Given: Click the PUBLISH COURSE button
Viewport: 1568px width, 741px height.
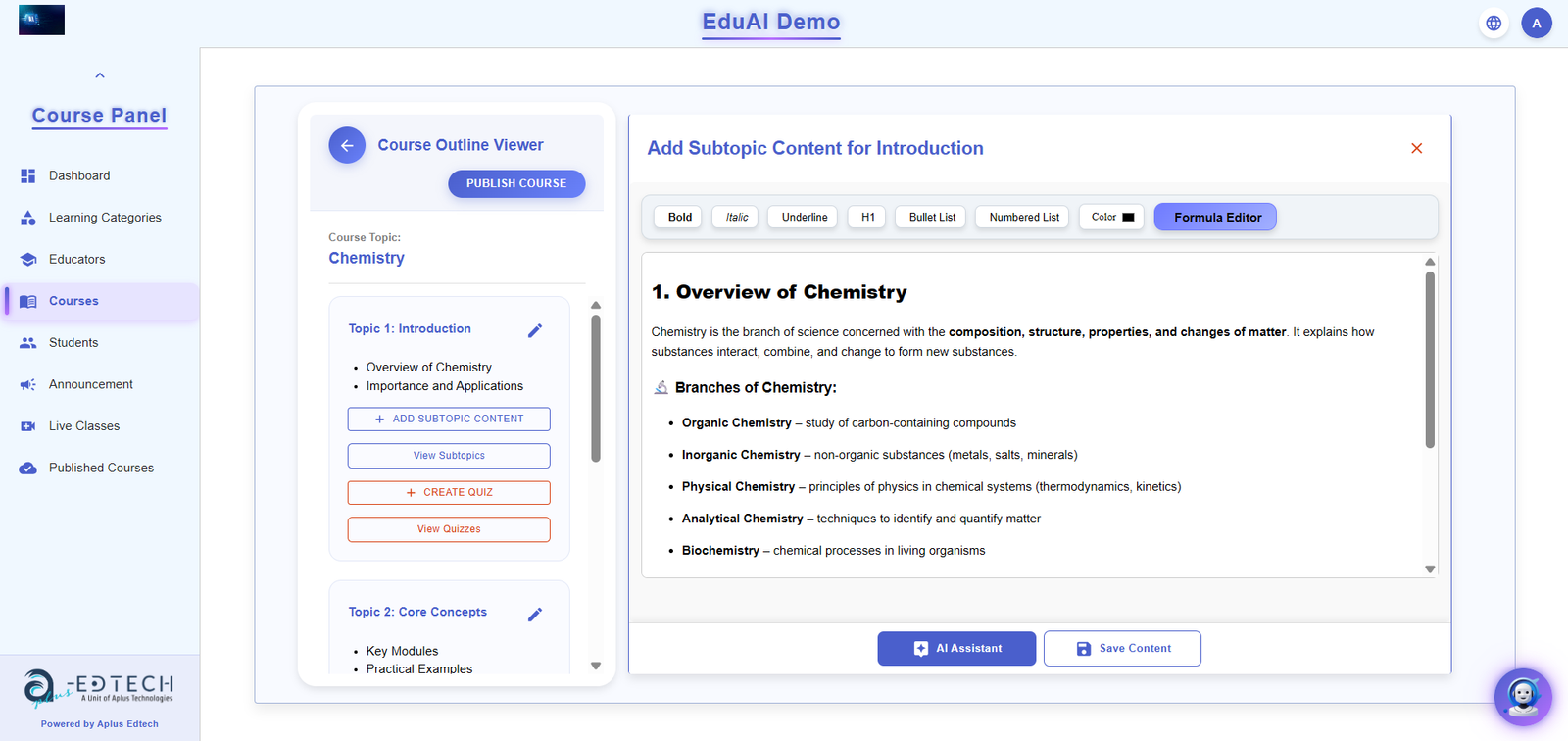Looking at the screenshot, I should (x=516, y=183).
